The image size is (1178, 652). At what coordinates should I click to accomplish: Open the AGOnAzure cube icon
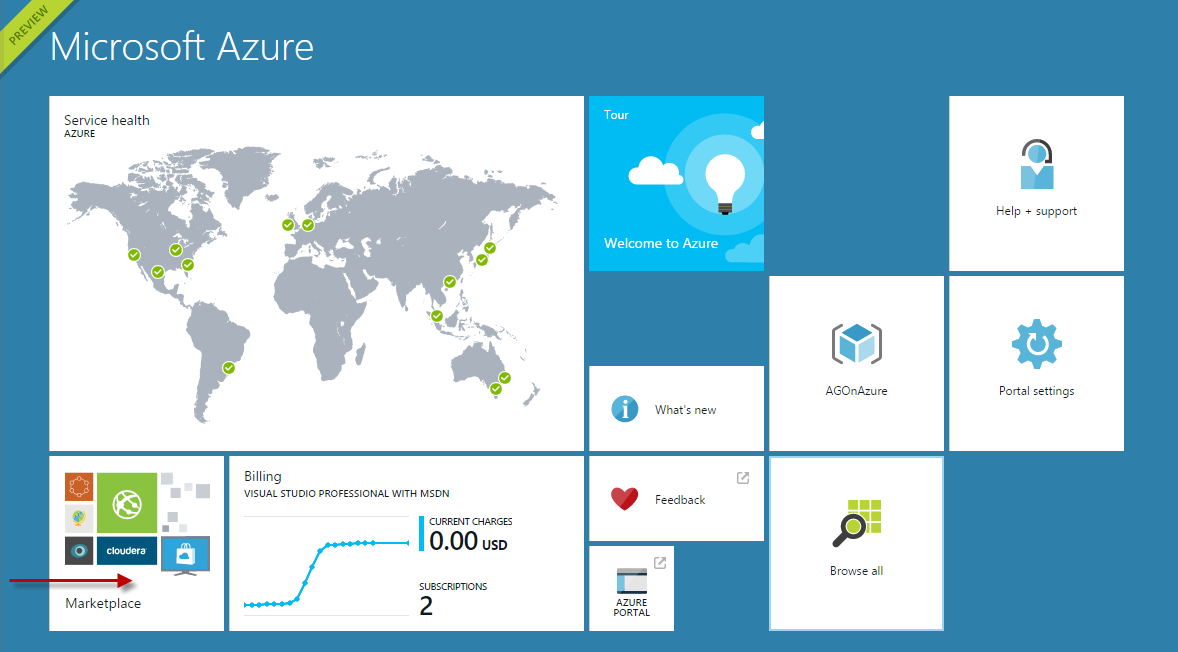coord(856,345)
